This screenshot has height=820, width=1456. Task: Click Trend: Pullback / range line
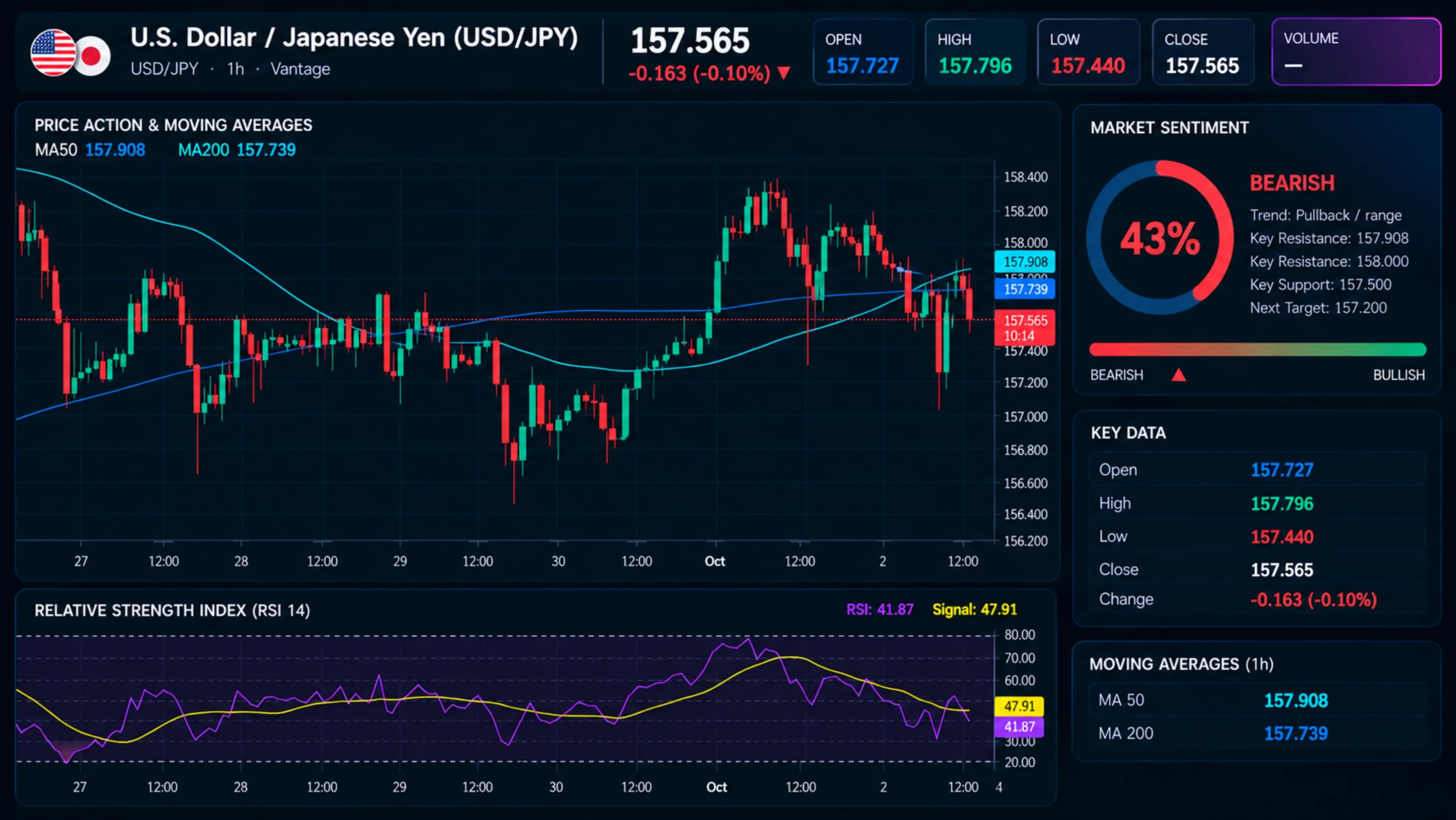pos(1325,216)
